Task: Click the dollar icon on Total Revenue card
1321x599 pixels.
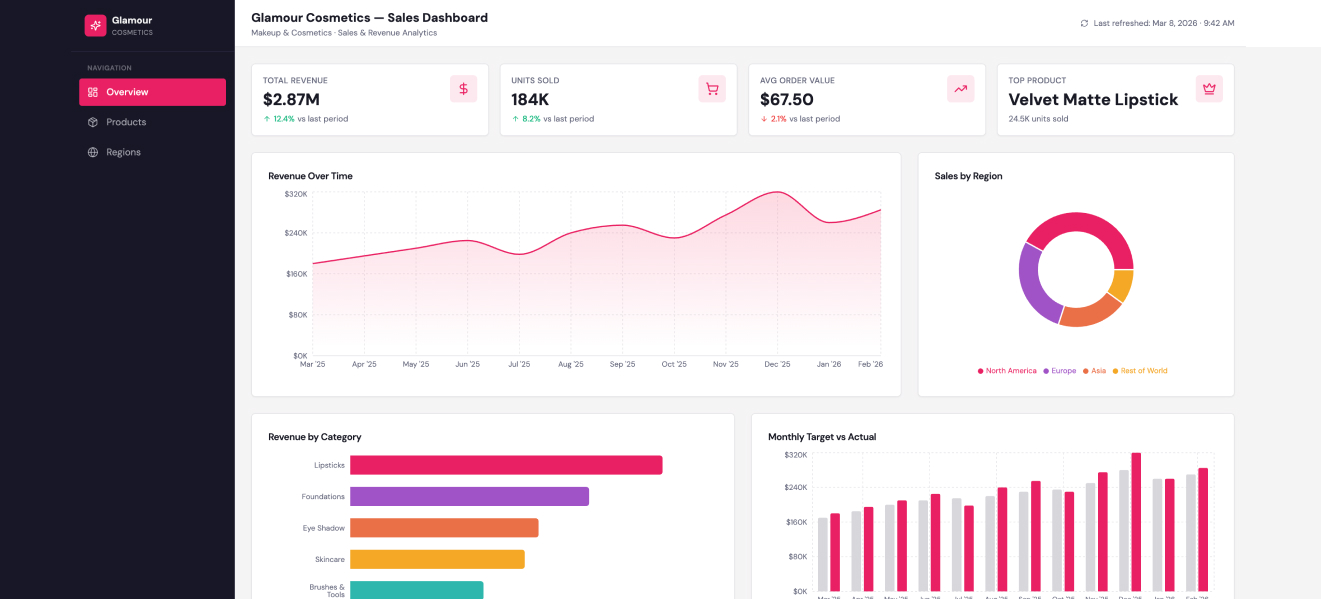Action: 462,89
